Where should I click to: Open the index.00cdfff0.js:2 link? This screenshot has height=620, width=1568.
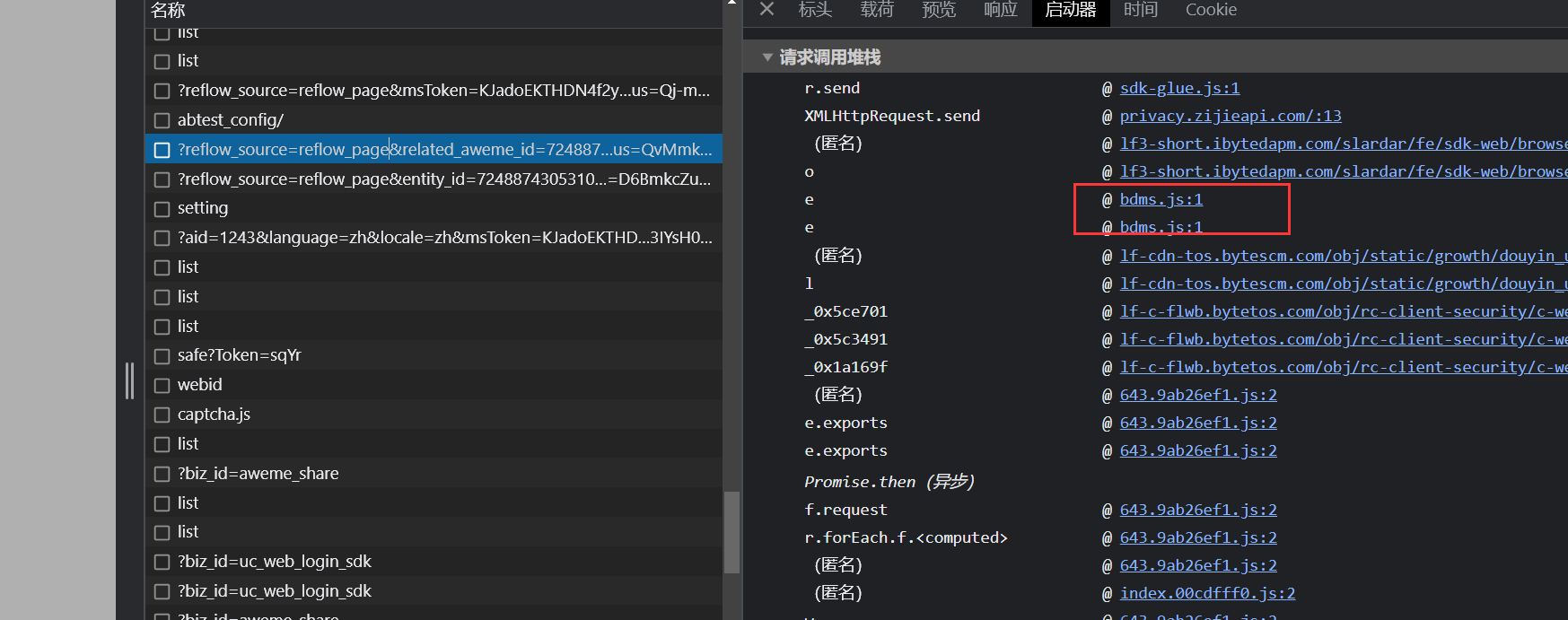[x=1207, y=593]
